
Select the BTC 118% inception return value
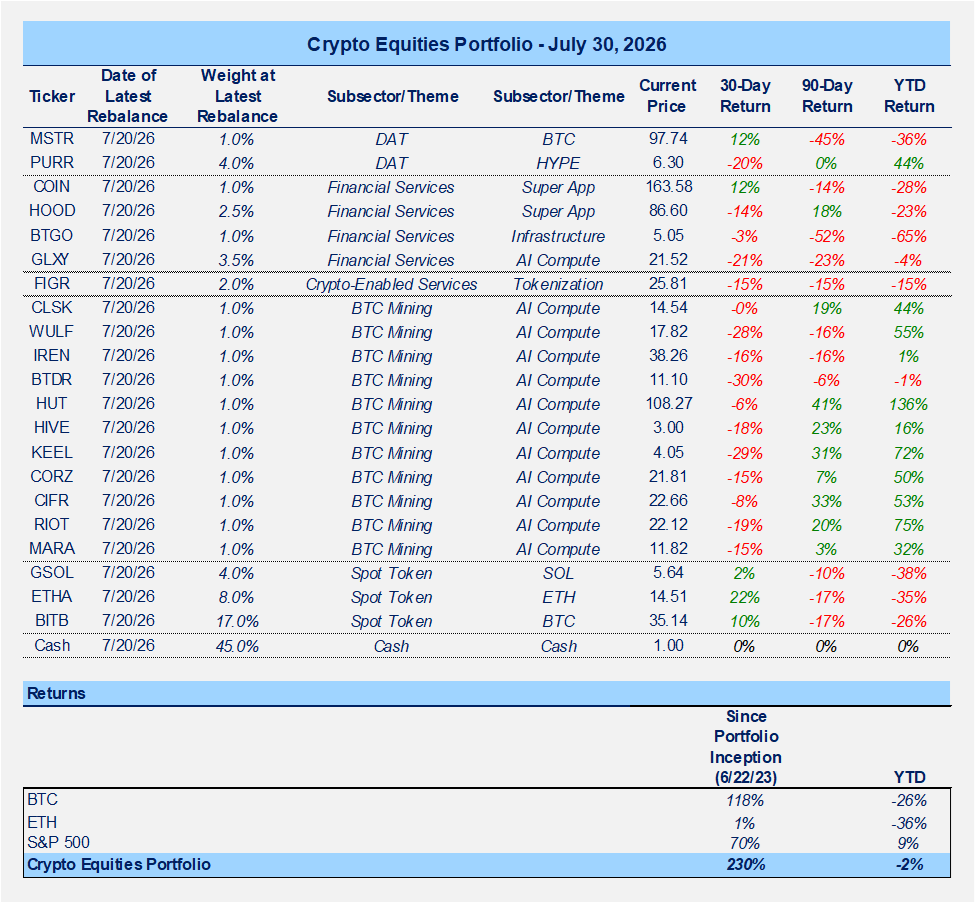coord(745,800)
